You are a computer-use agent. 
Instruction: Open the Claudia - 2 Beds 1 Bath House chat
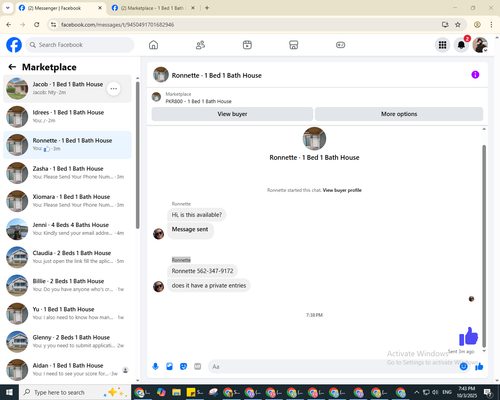(x=67, y=257)
